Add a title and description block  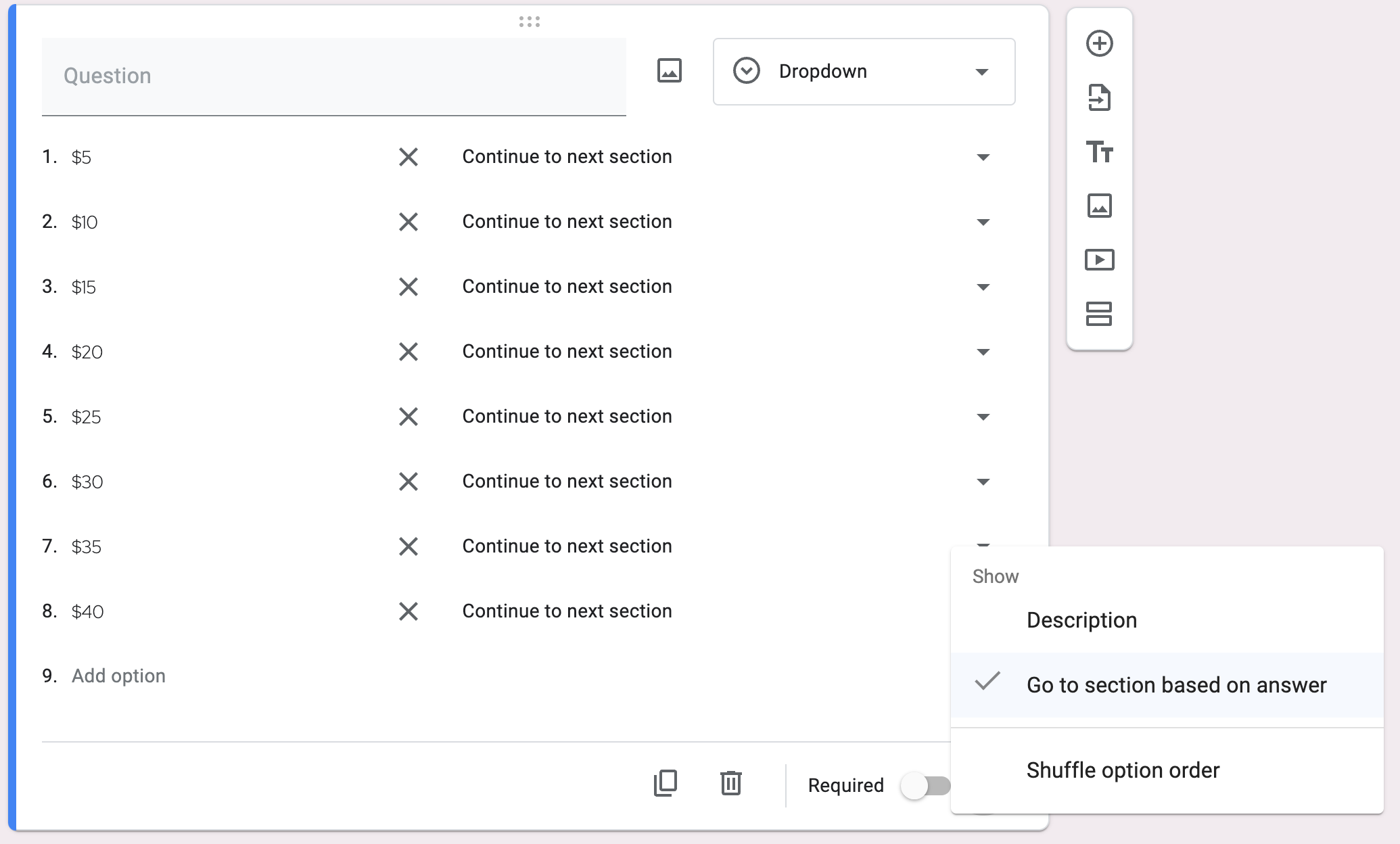[x=1099, y=152]
